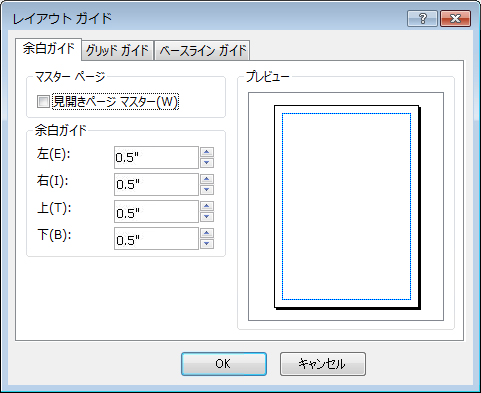Increase the 右(I) margin with up arrow

pos(207,179)
